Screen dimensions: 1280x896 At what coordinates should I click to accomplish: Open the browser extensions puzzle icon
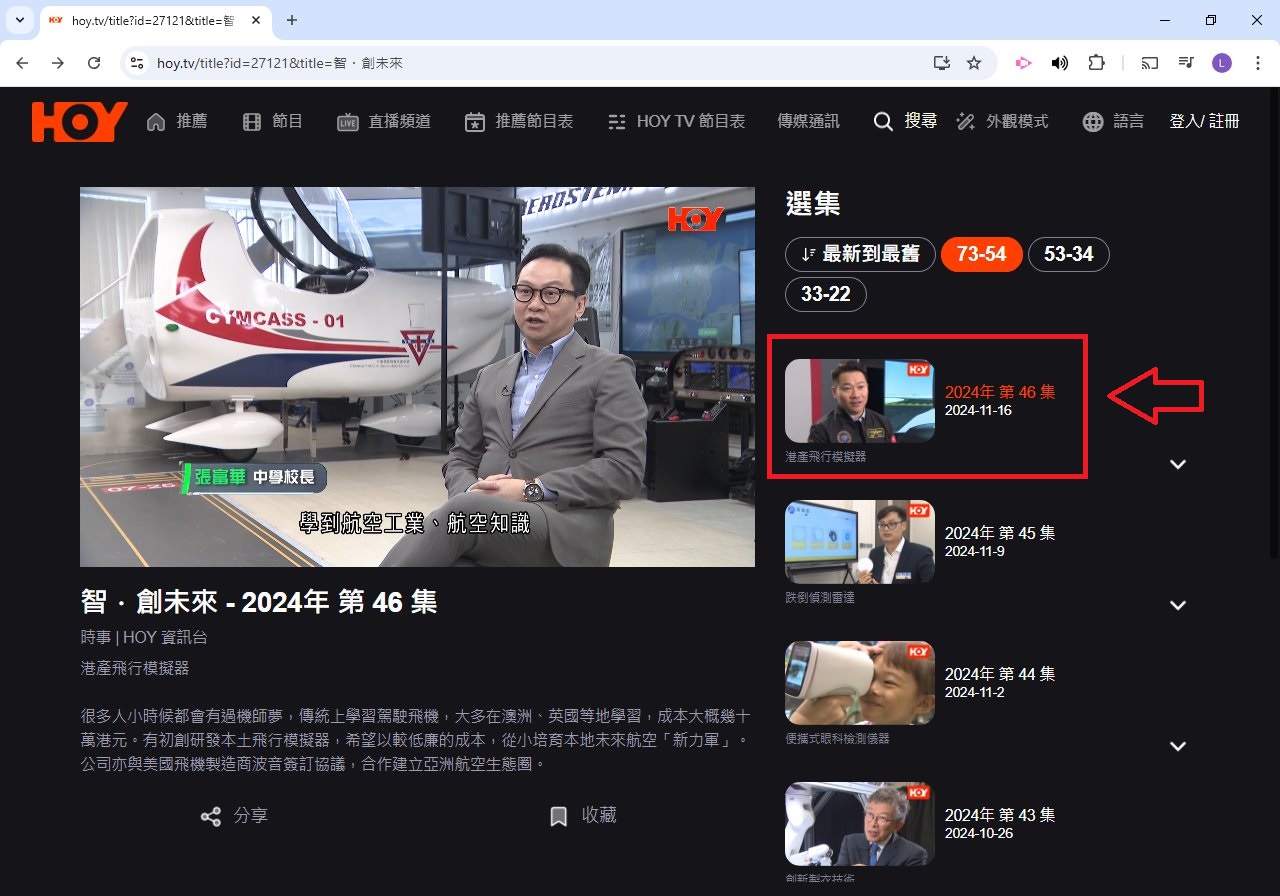(x=1096, y=63)
